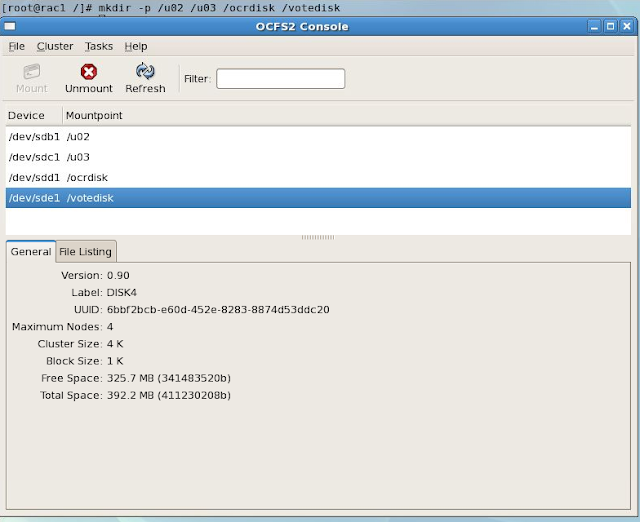This screenshot has width=640, height=522.
Task: Select the /dev/sdd1 device row
Action: [318, 178]
